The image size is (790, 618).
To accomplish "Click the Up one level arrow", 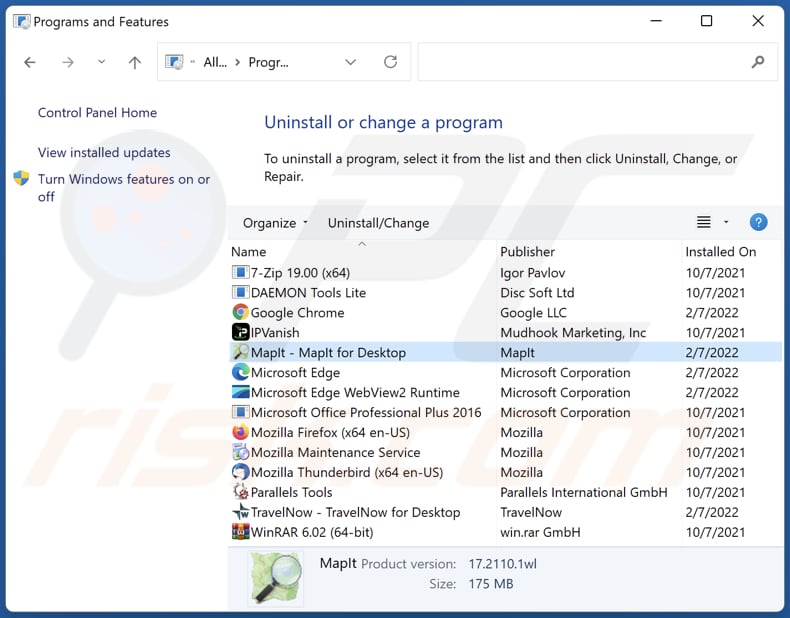I will click(x=135, y=62).
